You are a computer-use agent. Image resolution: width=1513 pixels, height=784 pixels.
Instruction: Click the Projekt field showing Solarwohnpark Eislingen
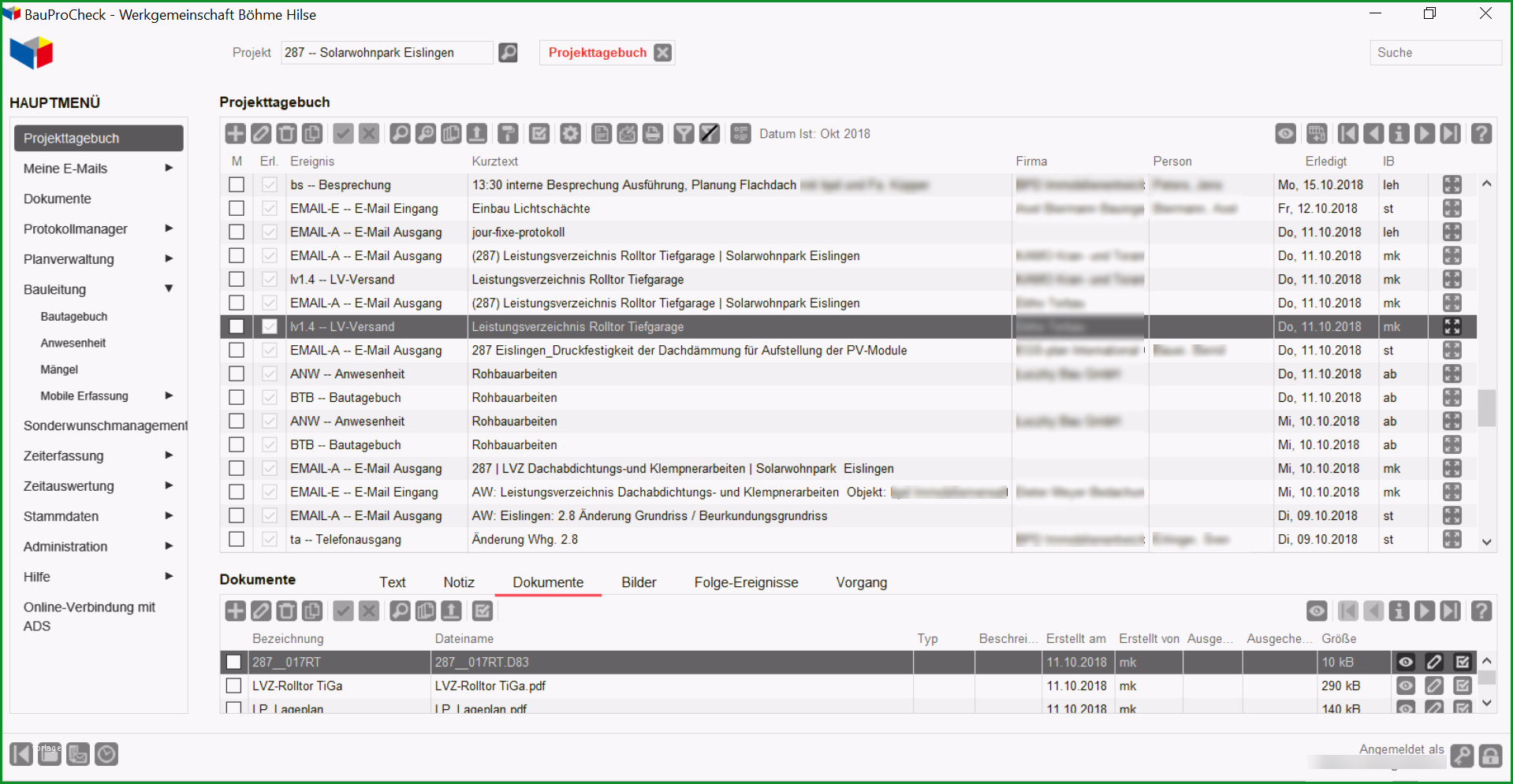[387, 53]
